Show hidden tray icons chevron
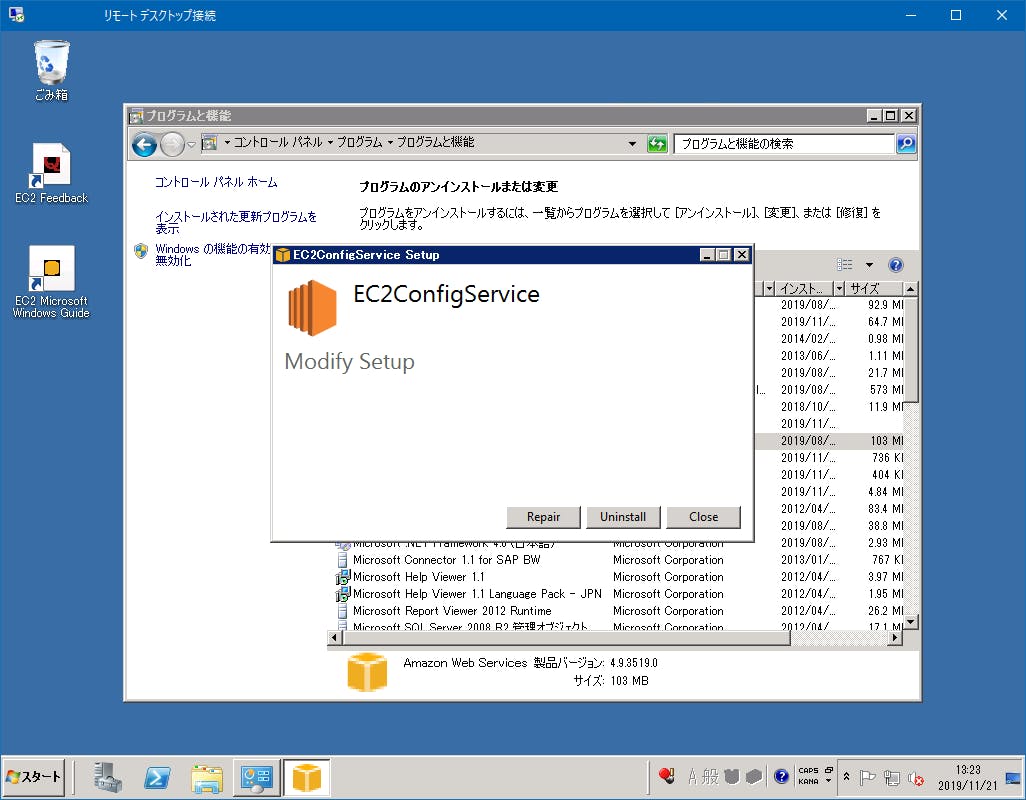 846,776
